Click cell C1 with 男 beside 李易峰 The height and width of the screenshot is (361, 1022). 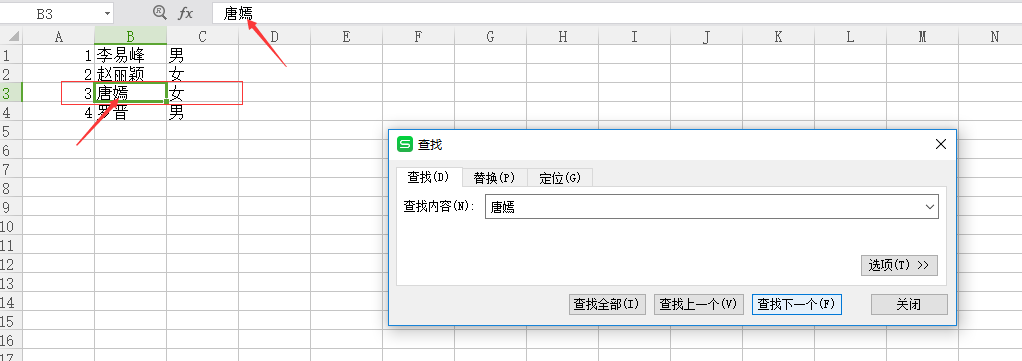point(202,55)
